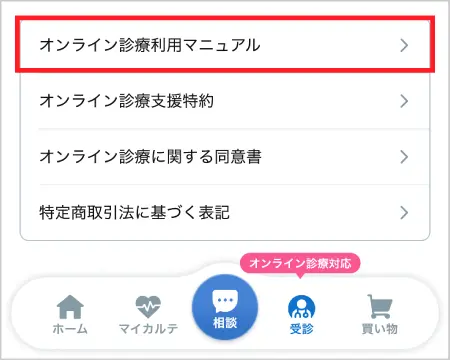Tap the speech bubble 相談 icon

click(x=225, y=301)
